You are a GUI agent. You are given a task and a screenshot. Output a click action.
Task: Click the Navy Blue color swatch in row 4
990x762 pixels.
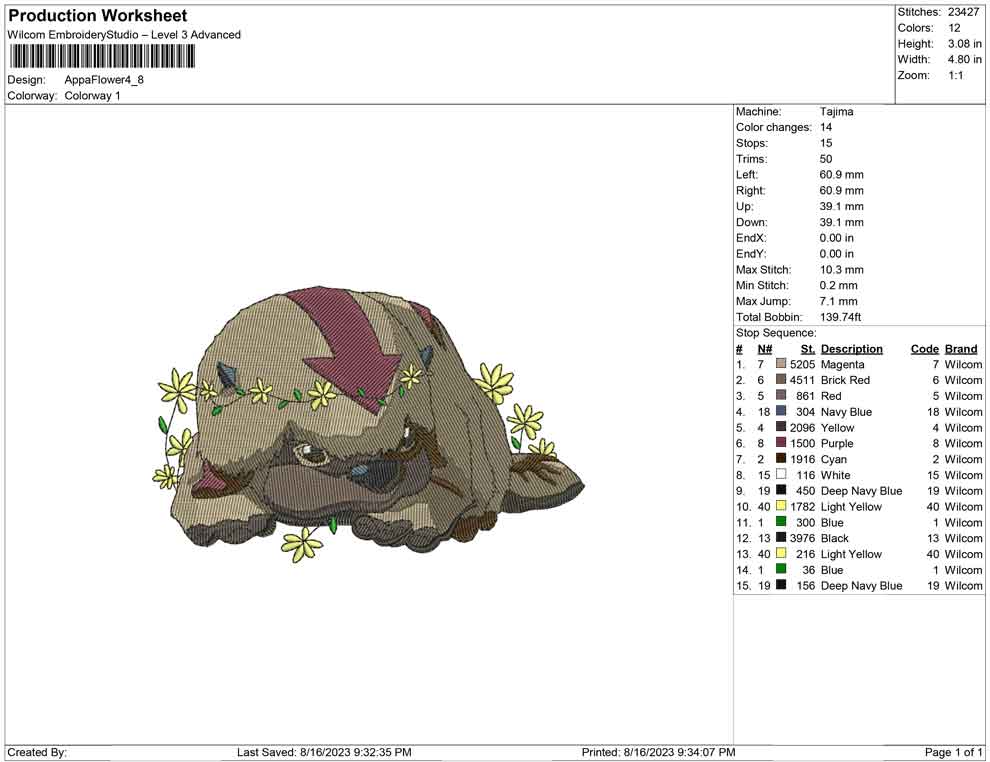tap(781, 411)
